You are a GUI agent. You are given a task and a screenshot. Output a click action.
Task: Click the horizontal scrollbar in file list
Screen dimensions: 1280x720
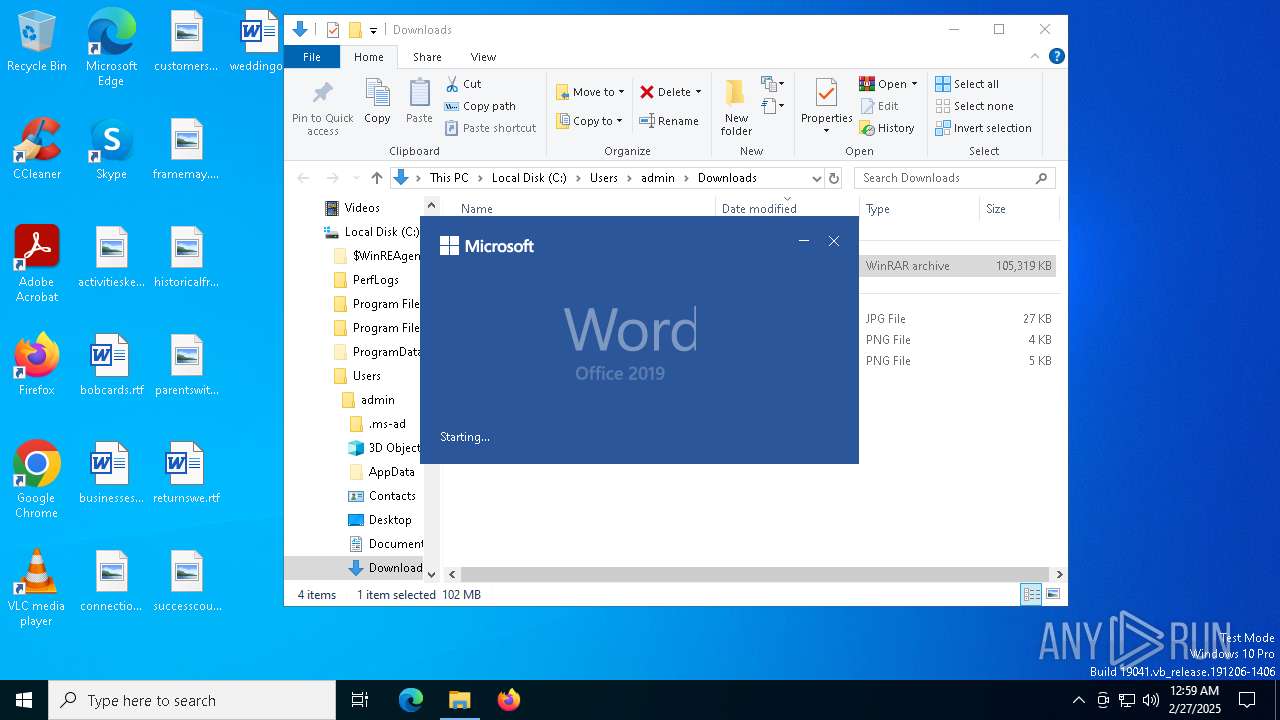click(x=755, y=575)
